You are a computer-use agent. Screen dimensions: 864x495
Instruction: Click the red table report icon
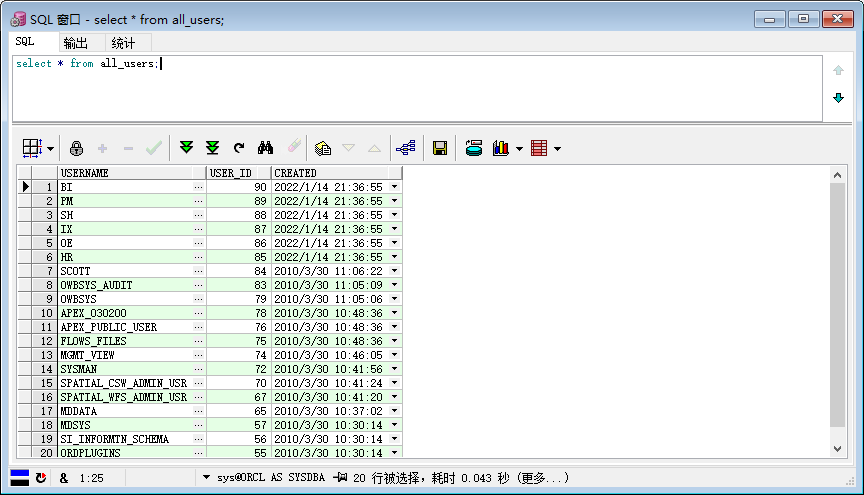[539, 148]
